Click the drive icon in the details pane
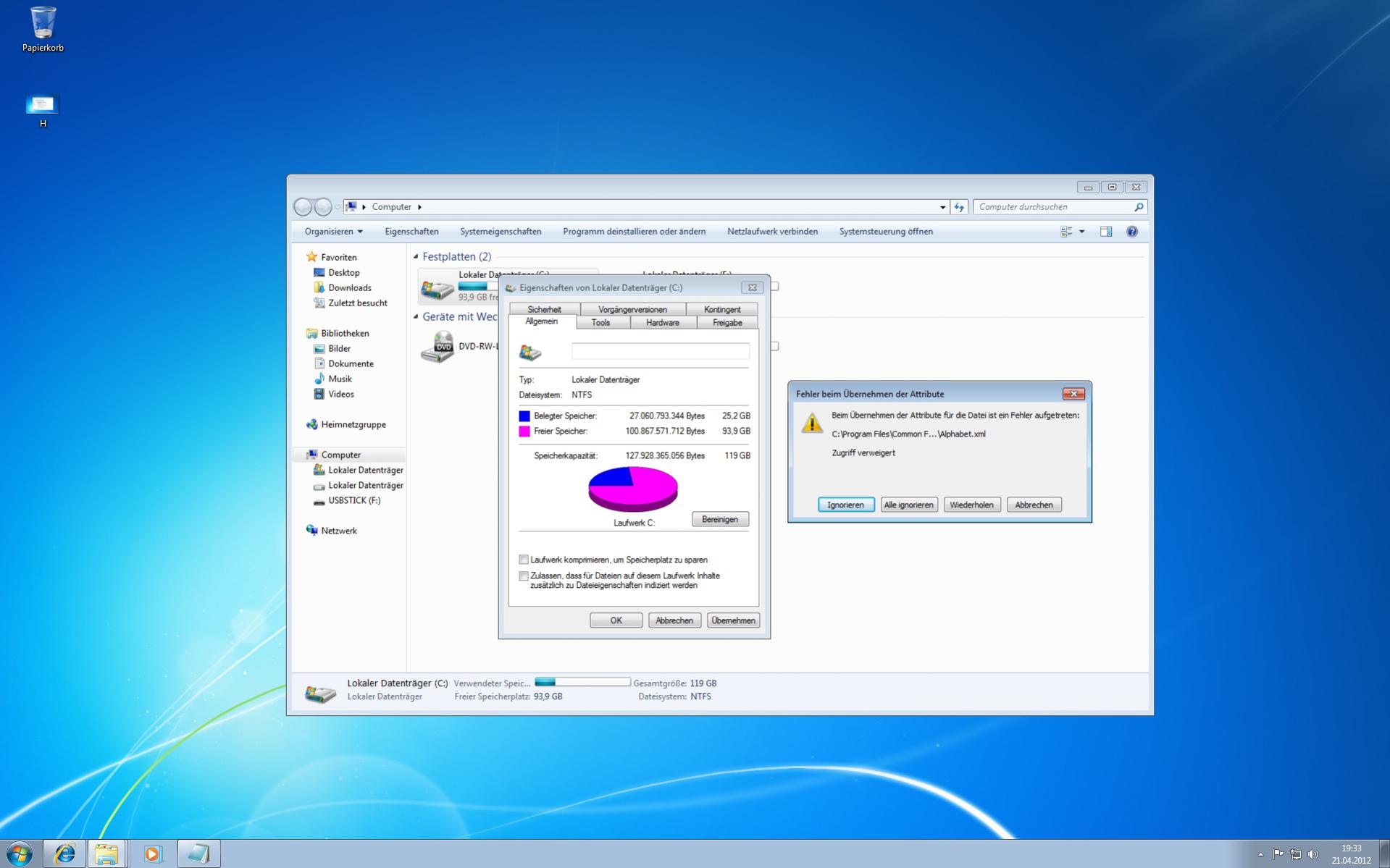The image size is (1390, 868). (319, 693)
